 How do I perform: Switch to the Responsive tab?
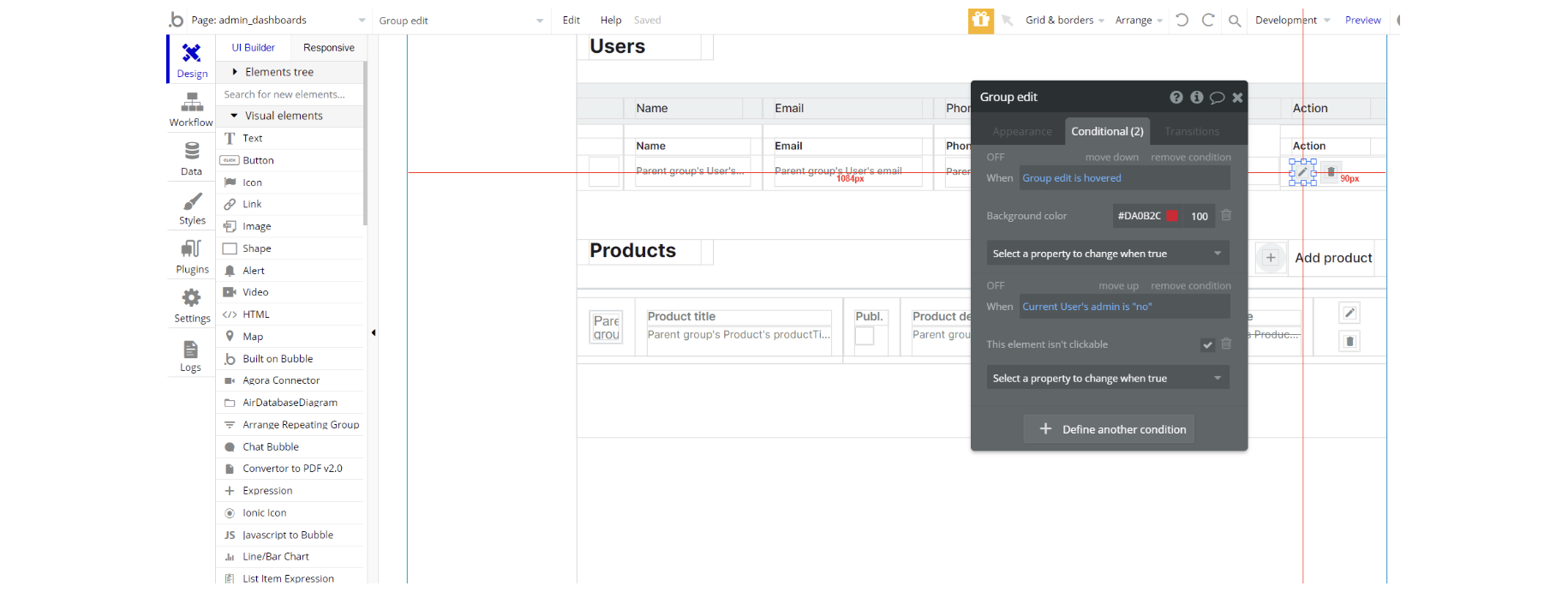(x=328, y=48)
